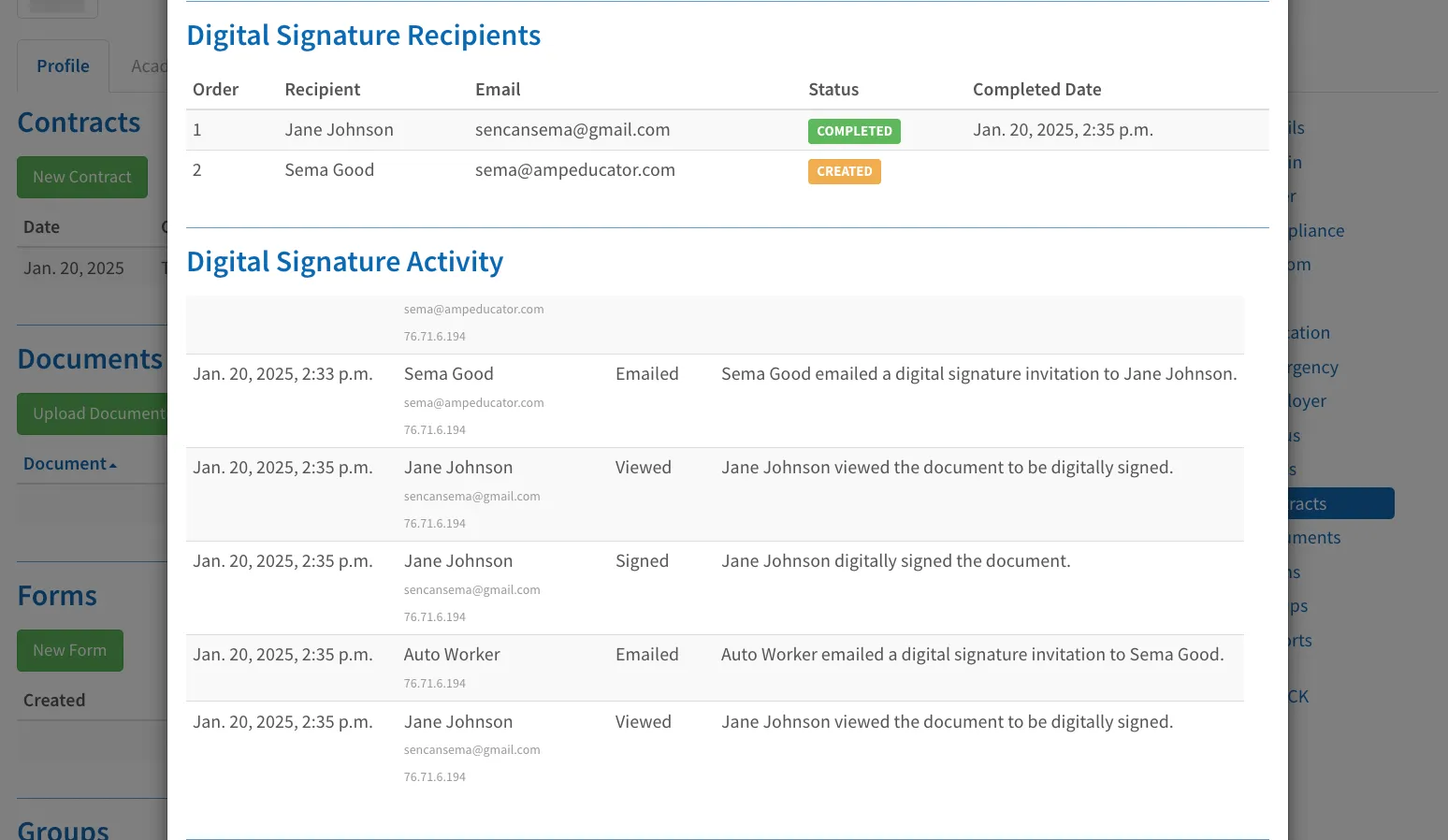
Task: Click the description of invitation emailed to Sema Good
Action: click(x=973, y=655)
